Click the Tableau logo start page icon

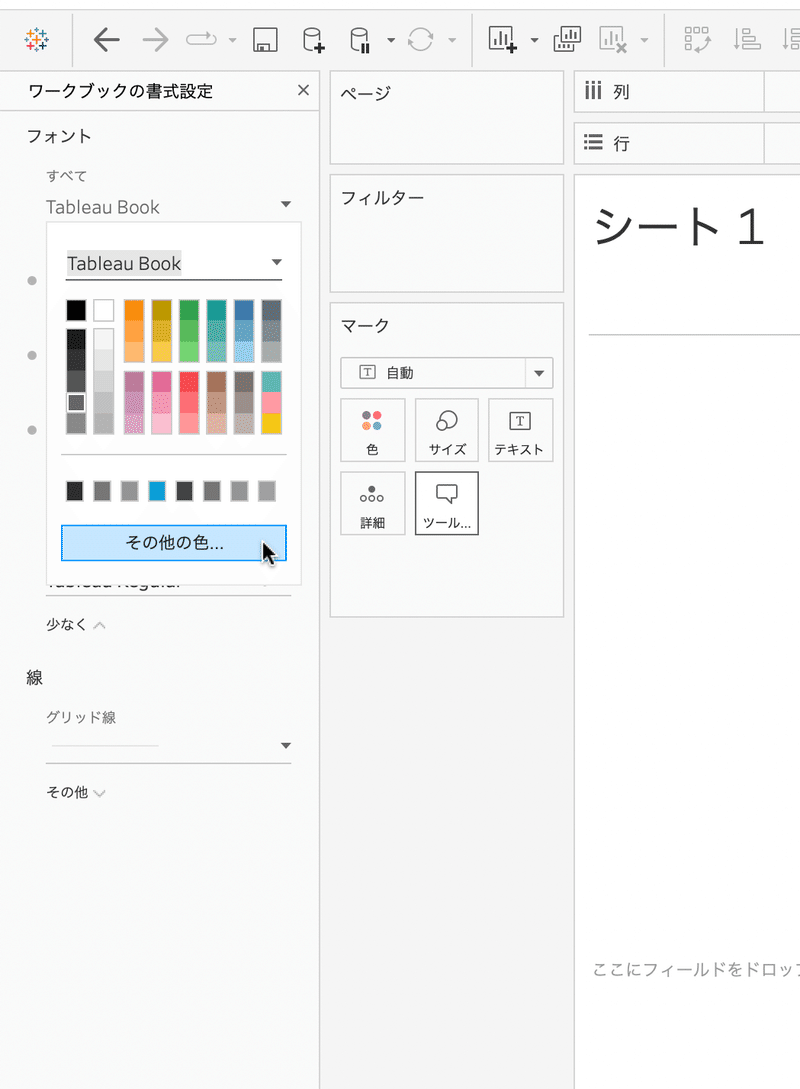tap(37, 40)
